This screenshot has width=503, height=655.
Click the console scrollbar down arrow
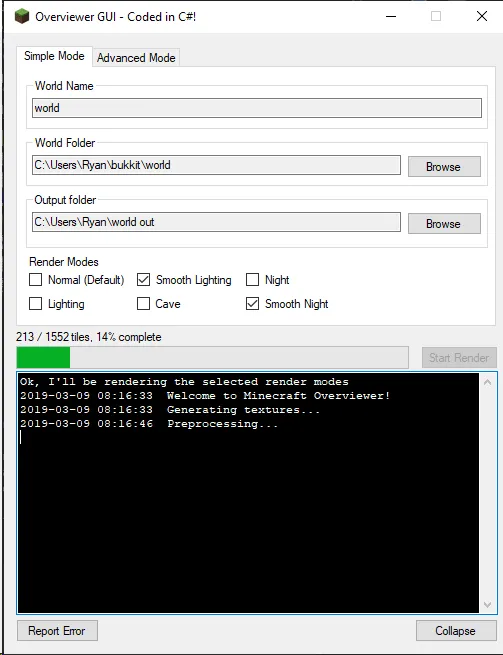[x=487, y=604]
